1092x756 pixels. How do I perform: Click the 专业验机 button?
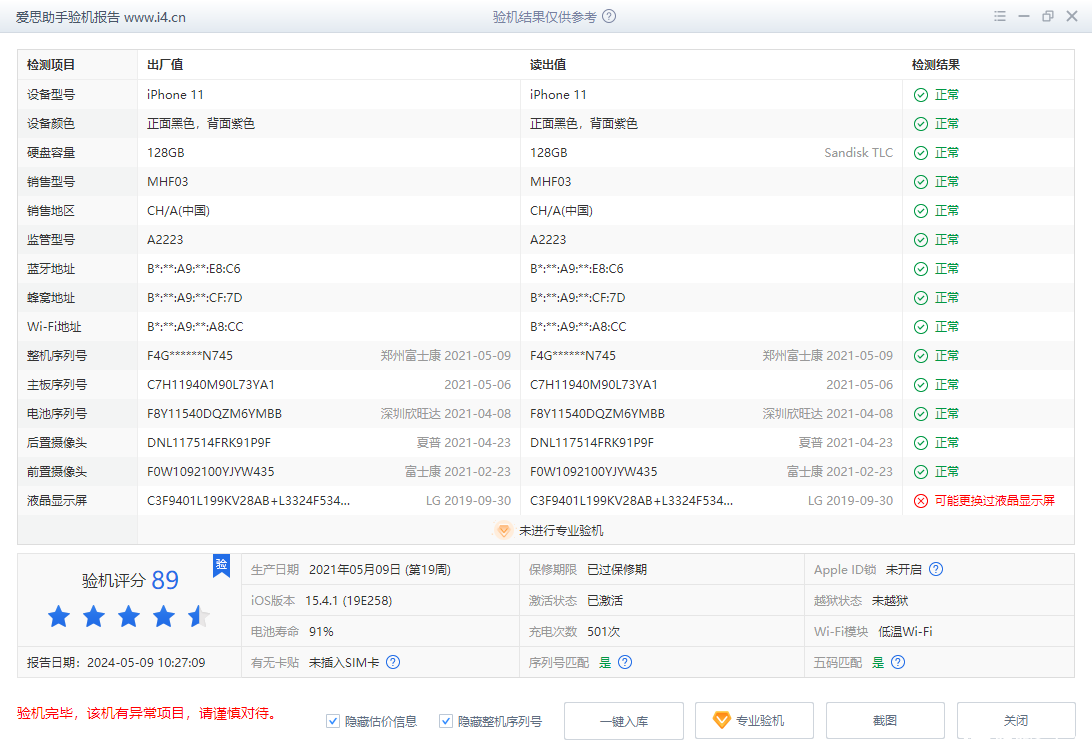pos(754,720)
